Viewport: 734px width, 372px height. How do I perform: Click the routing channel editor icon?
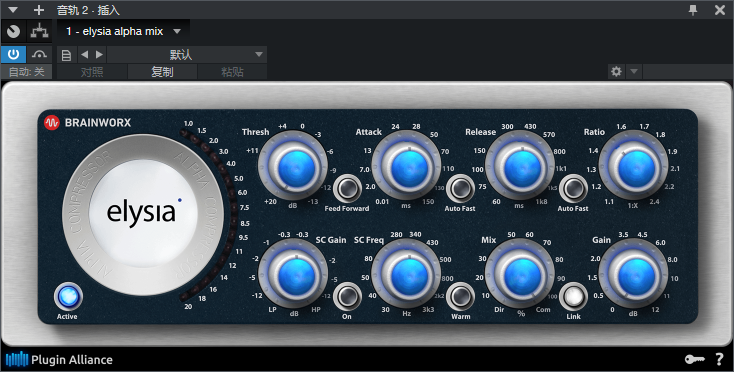39,31
